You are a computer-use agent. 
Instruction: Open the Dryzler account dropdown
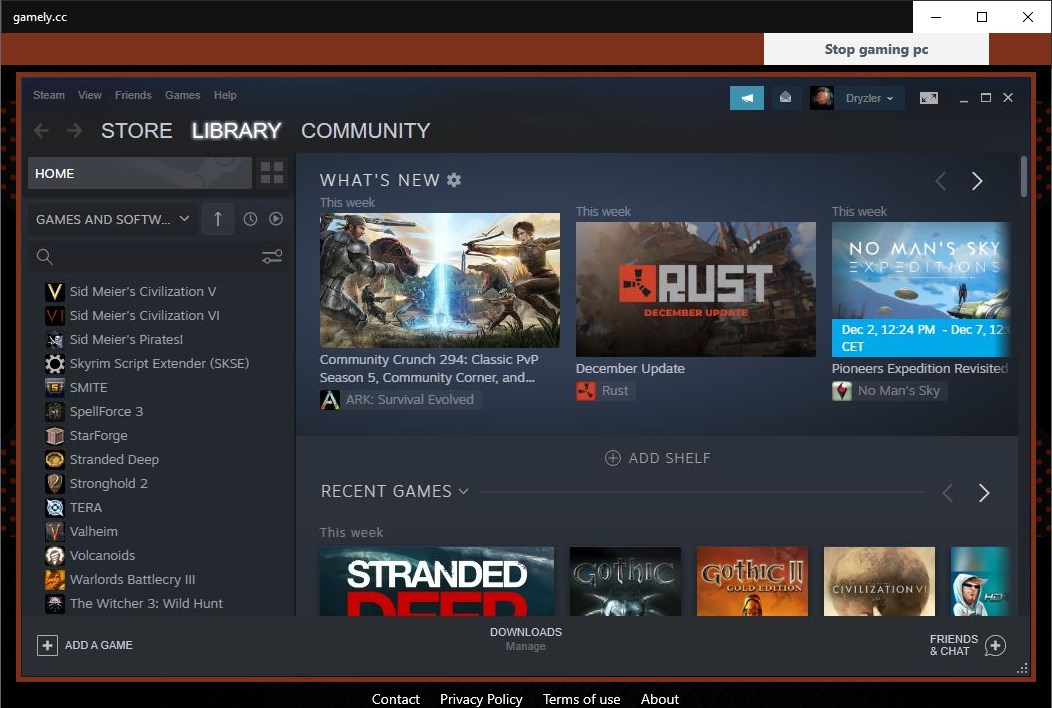pyautogui.click(x=870, y=98)
